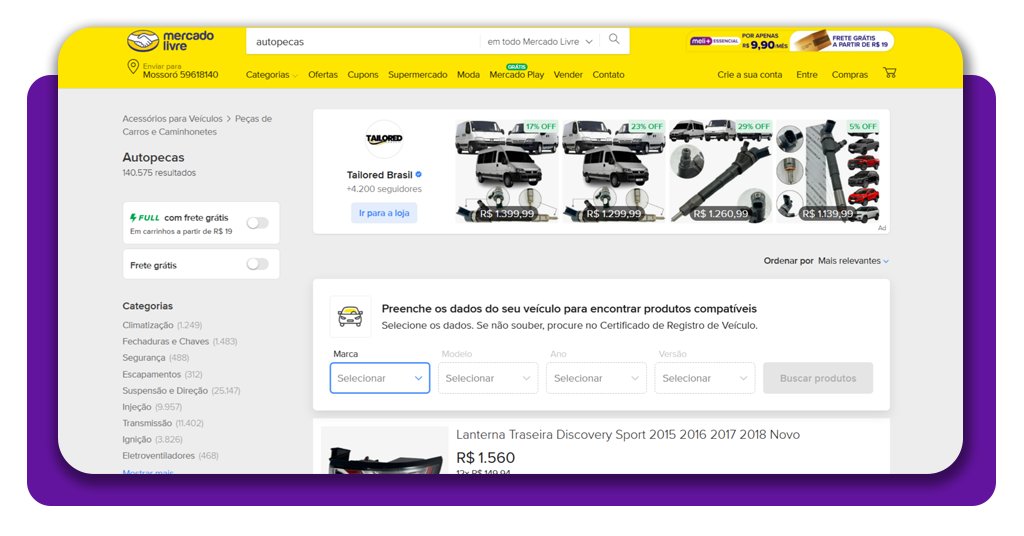Filter by Fechaduras e Chaves category
This screenshot has width=1024, height=536.
coord(180,341)
